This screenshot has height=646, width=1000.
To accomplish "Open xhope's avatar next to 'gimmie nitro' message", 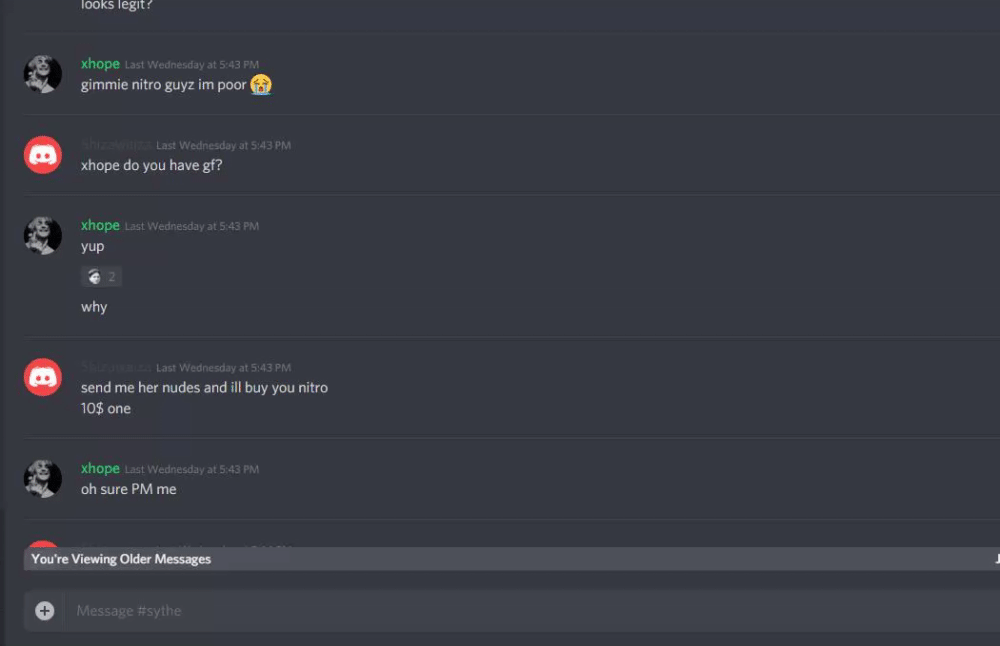I will coord(43,74).
